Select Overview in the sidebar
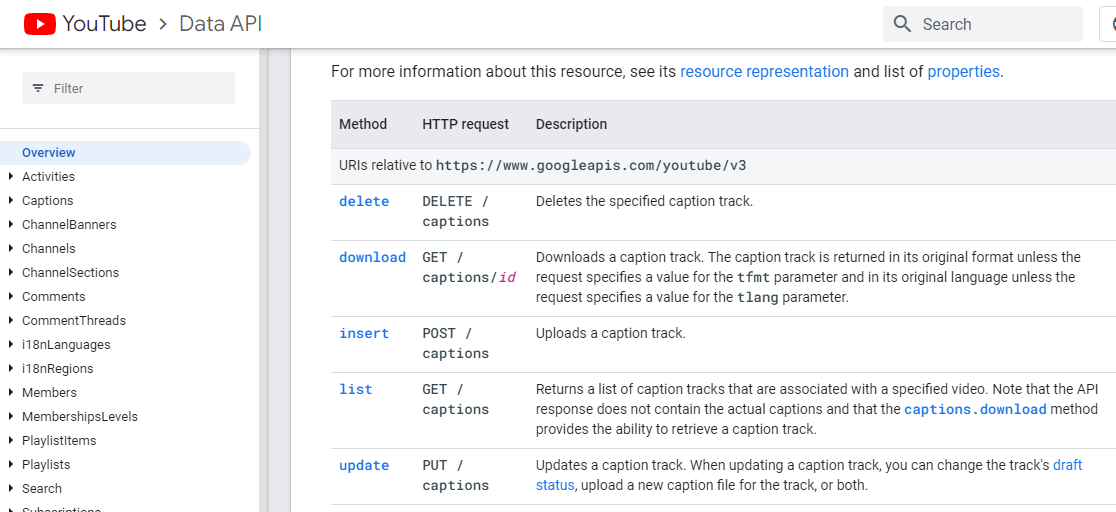 click(125, 152)
